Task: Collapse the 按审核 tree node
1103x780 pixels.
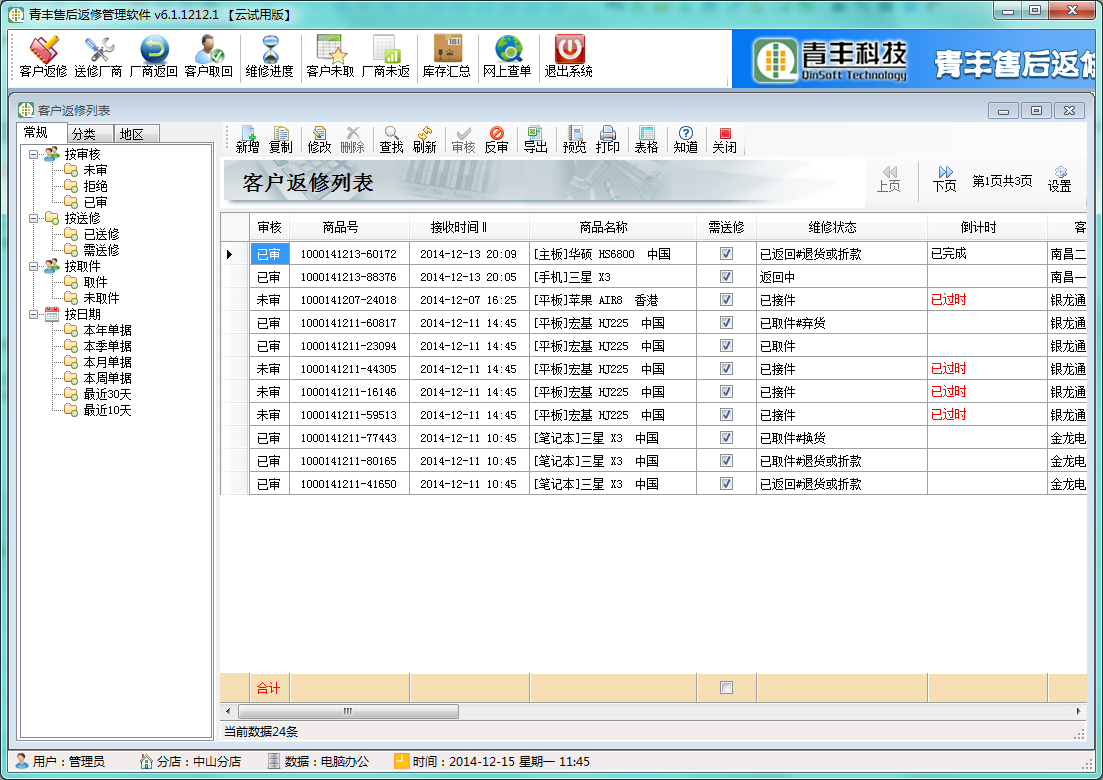Action: [x=33, y=154]
